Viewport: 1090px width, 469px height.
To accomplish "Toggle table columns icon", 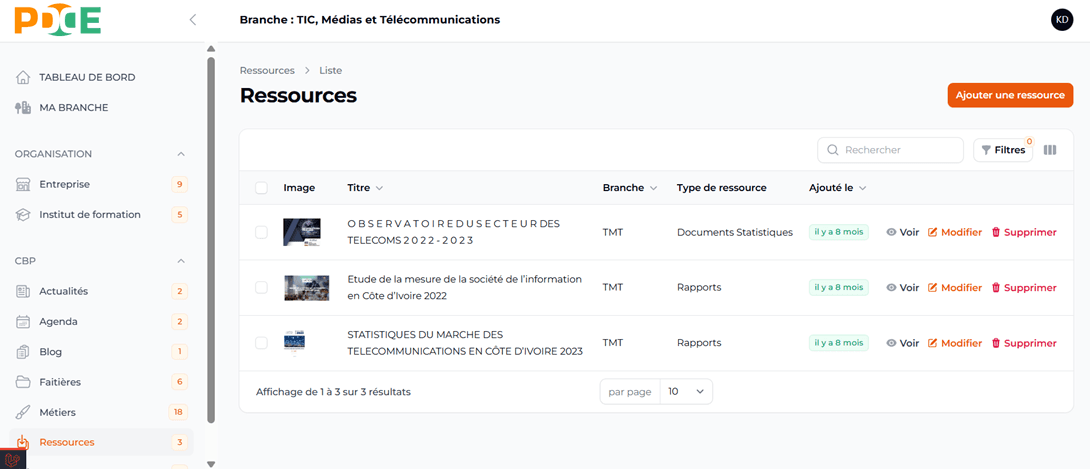I will (x=1050, y=150).
